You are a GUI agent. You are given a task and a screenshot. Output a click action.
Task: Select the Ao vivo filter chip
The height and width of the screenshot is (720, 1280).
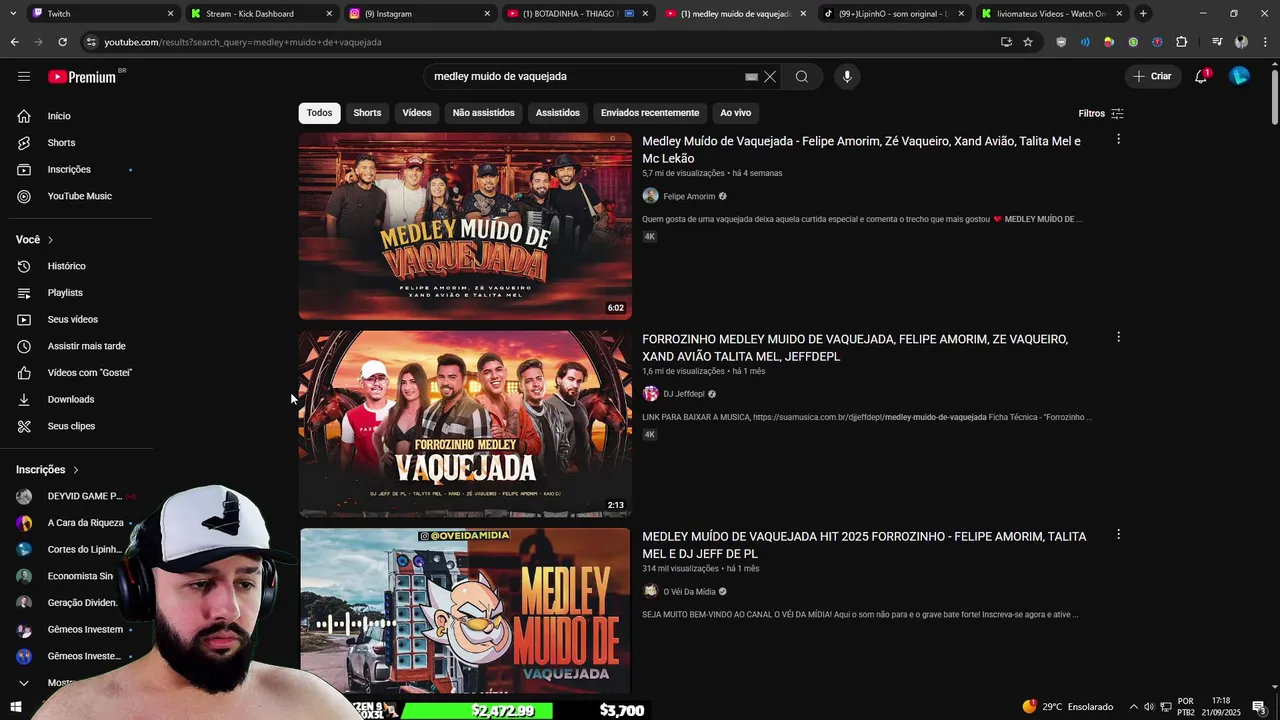coord(736,113)
